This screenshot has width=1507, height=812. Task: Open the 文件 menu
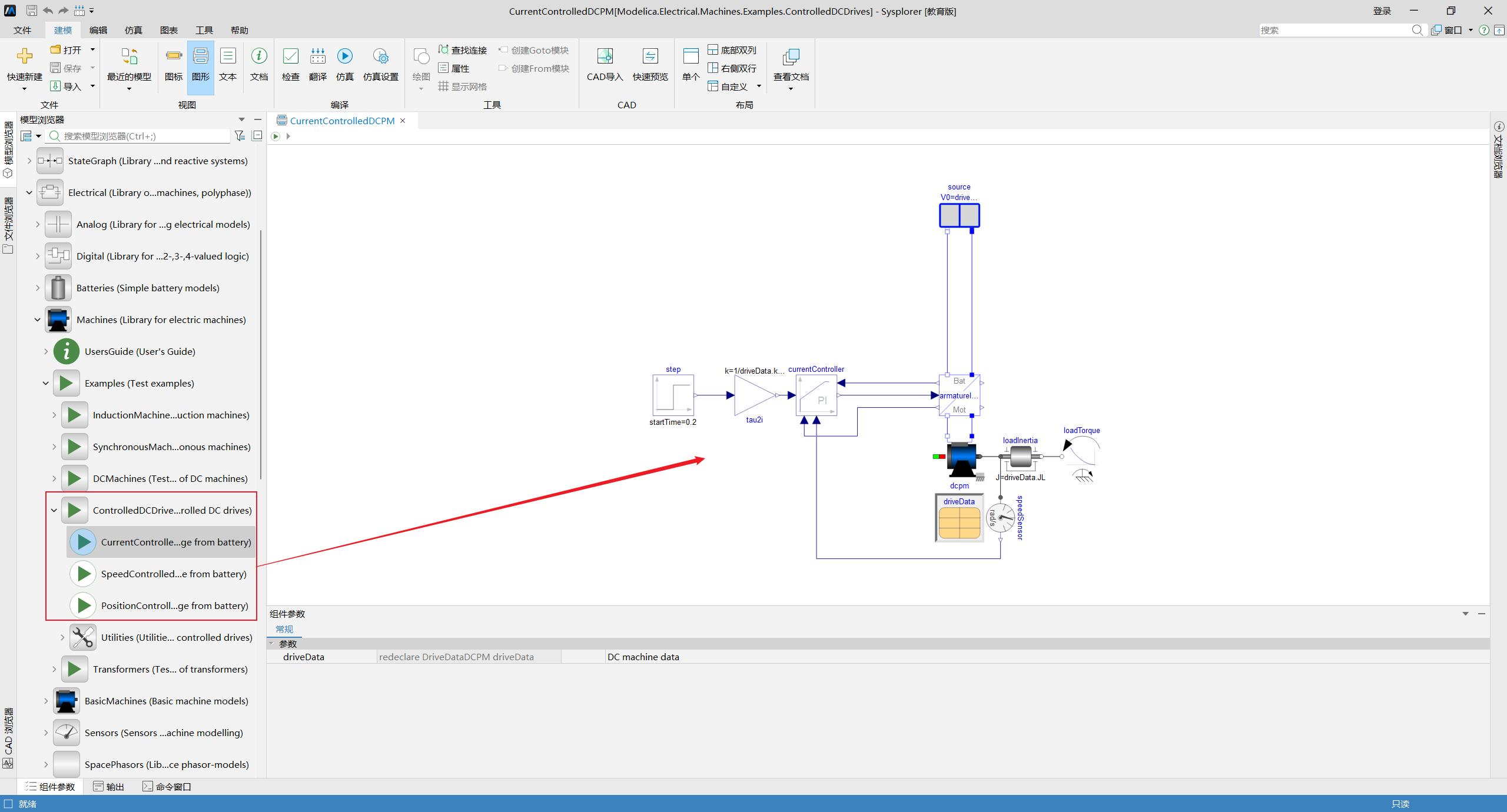pos(22,30)
